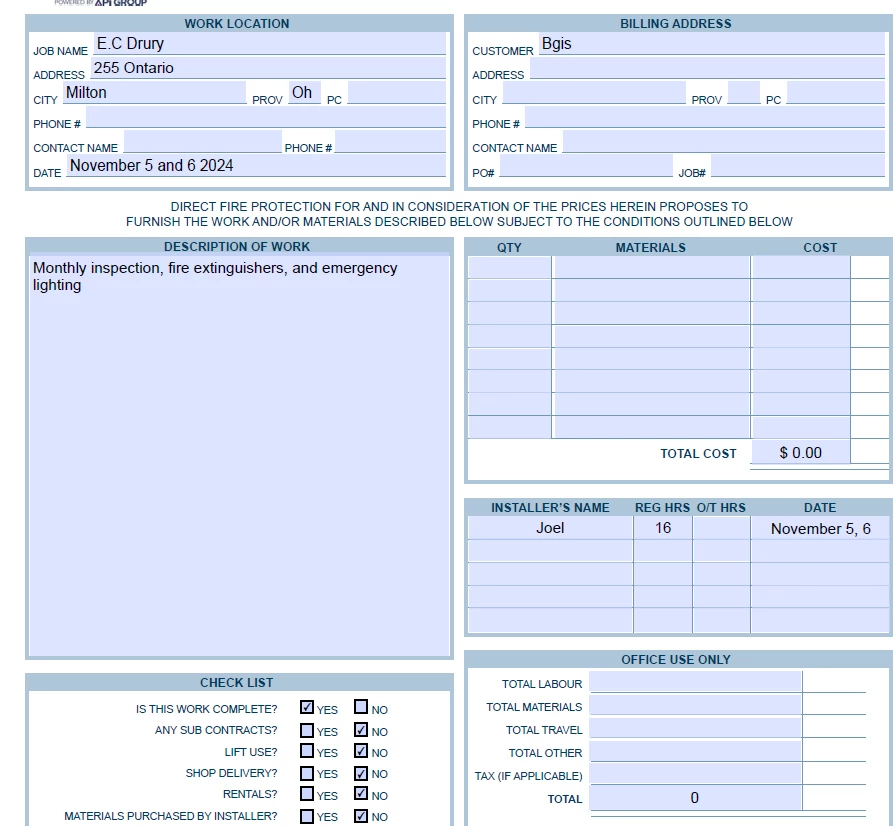Toggle NO for Any Sub Contracts
Screen dimensions: 895x826
click(361, 730)
